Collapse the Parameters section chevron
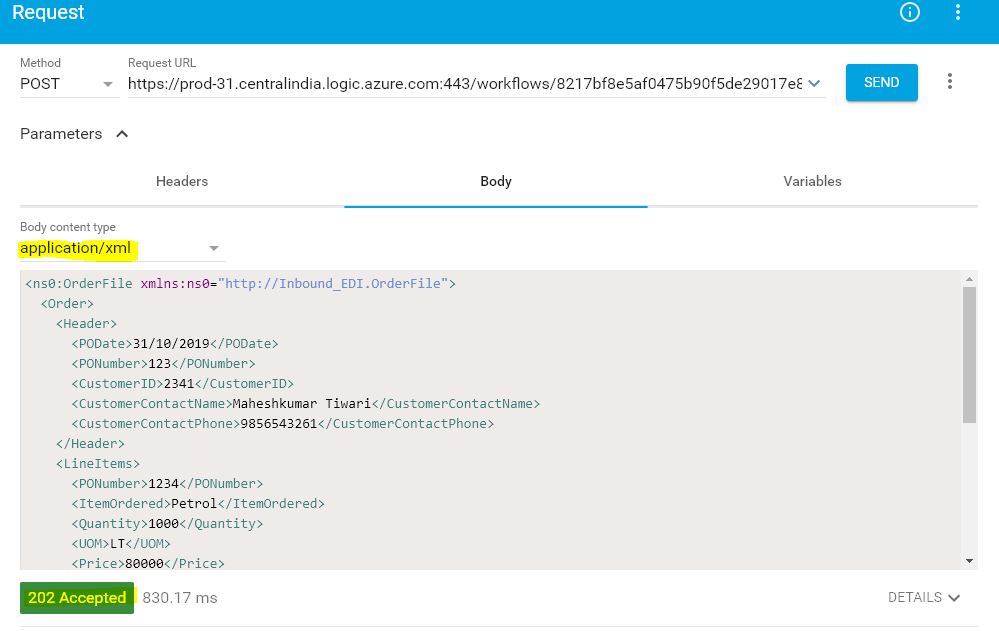999x631 pixels. click(122, 133)
